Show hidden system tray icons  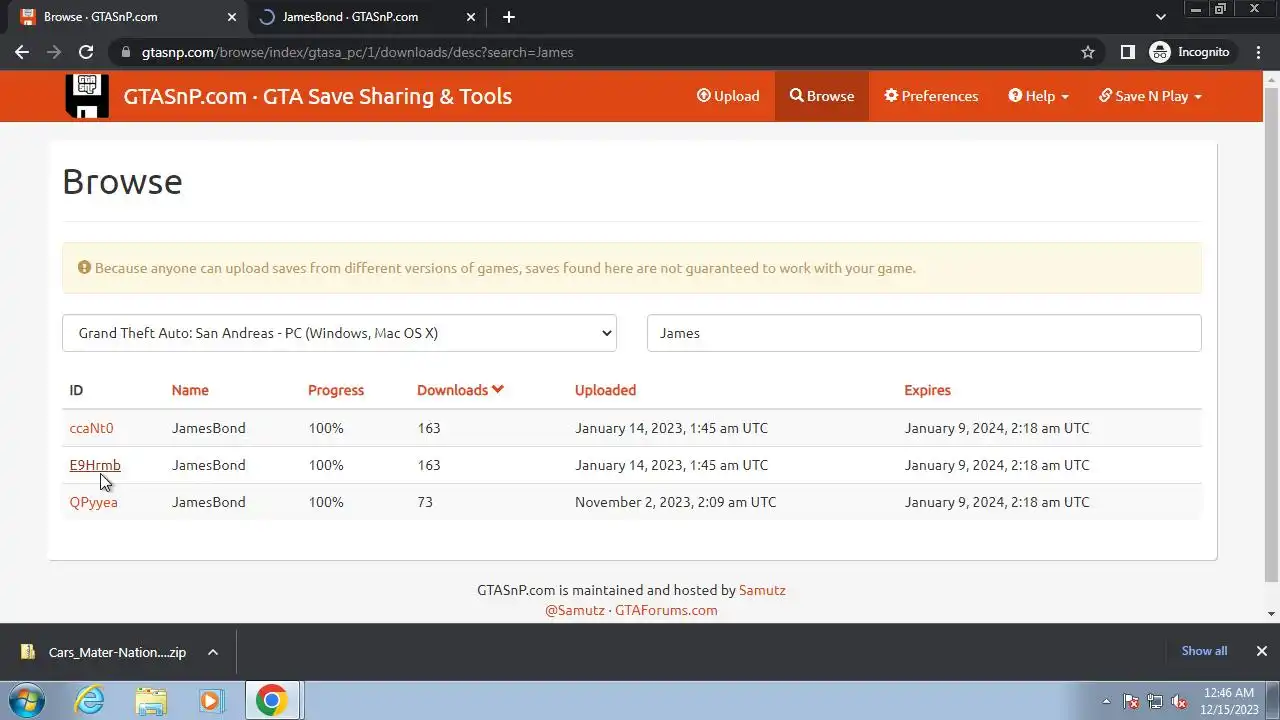pyautogui.click(x=1106, y=701)
